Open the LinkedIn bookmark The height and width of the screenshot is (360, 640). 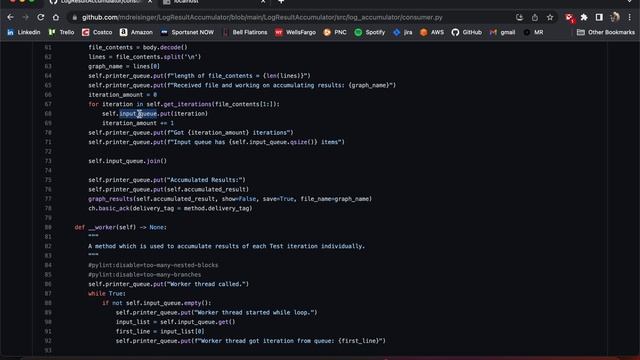(24, 32)
